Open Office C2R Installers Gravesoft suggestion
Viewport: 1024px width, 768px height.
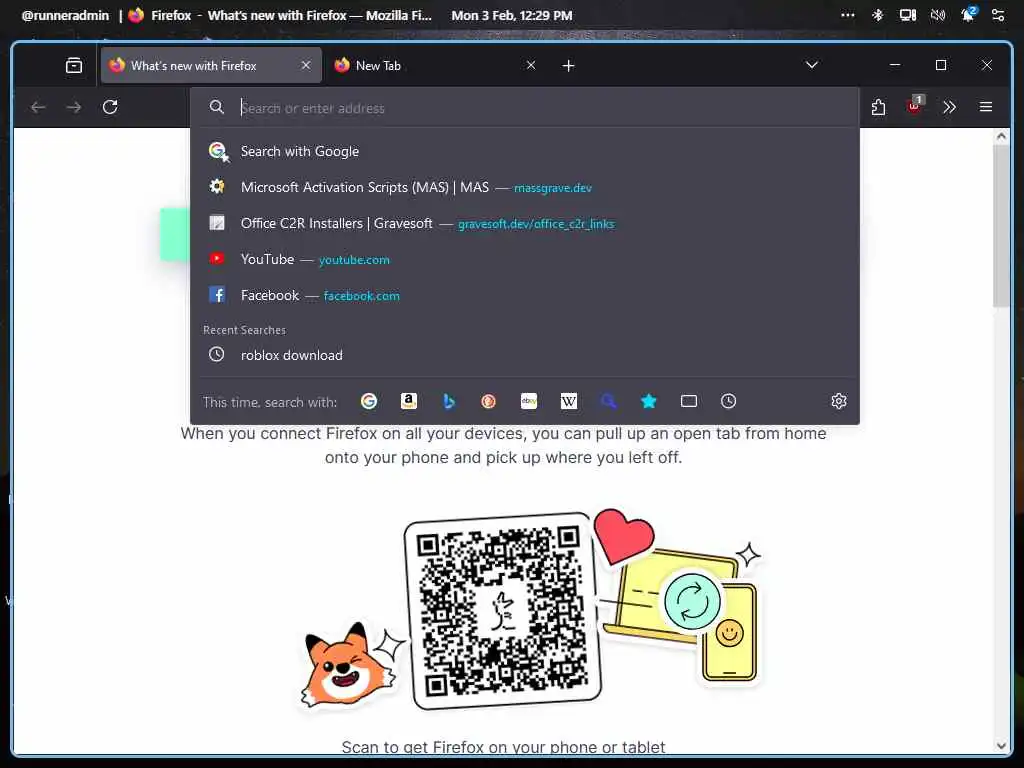[x=525, y=223]
